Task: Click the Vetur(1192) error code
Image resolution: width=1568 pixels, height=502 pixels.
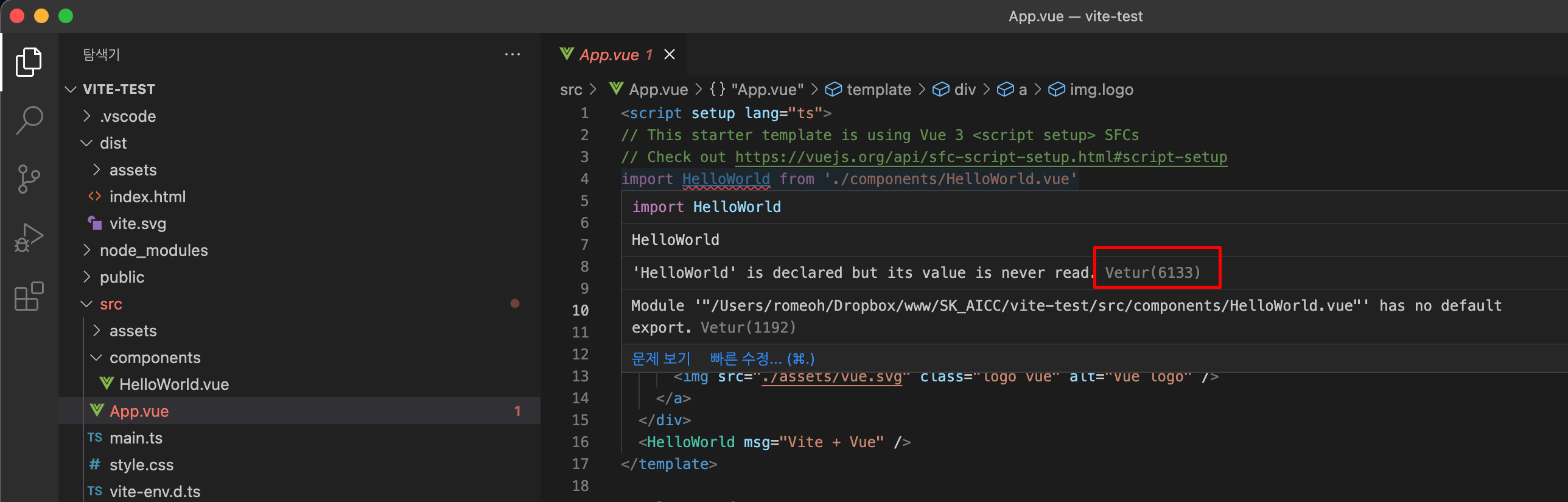Action: pos(748,328)
